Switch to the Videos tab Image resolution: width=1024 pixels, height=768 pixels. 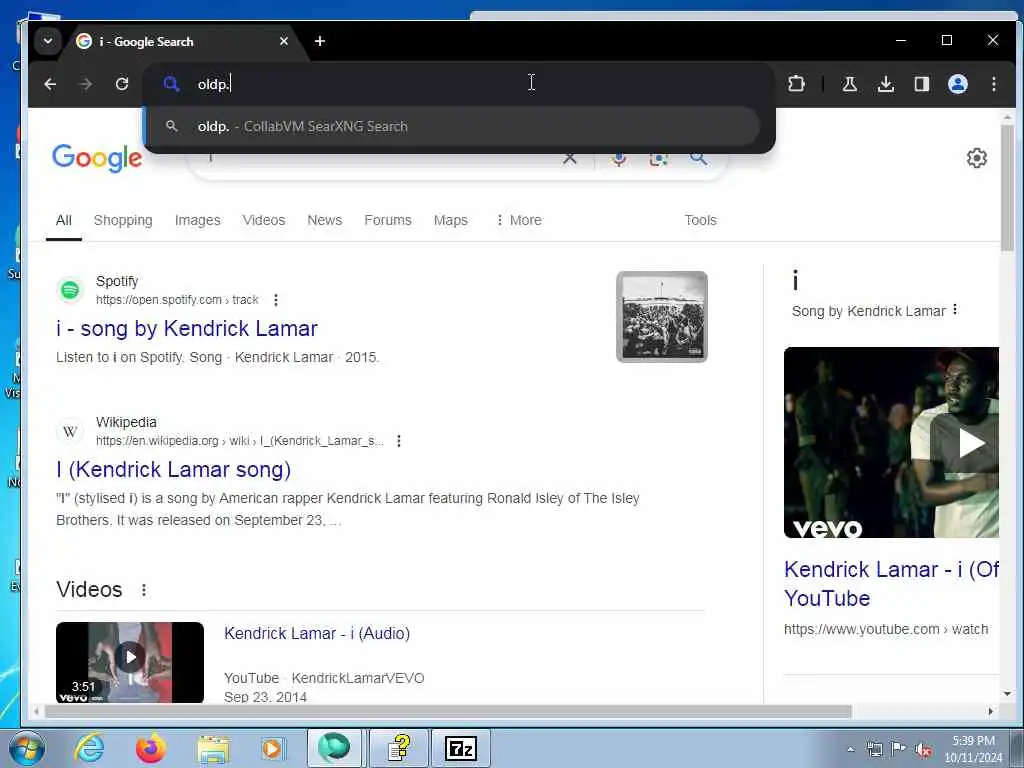(x=264, y=220)
